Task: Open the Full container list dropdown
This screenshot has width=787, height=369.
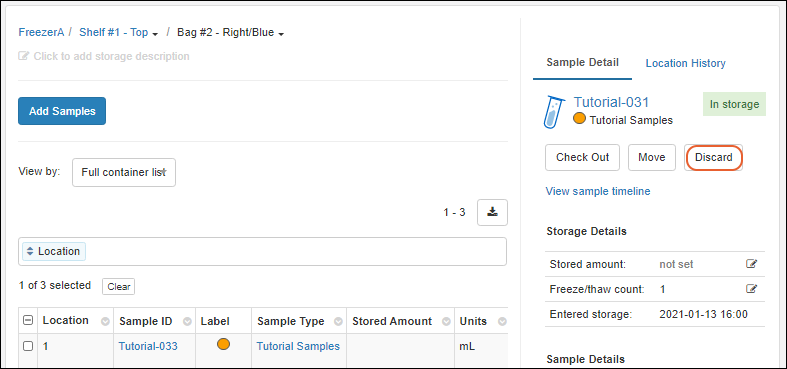Action: [124, 172]
